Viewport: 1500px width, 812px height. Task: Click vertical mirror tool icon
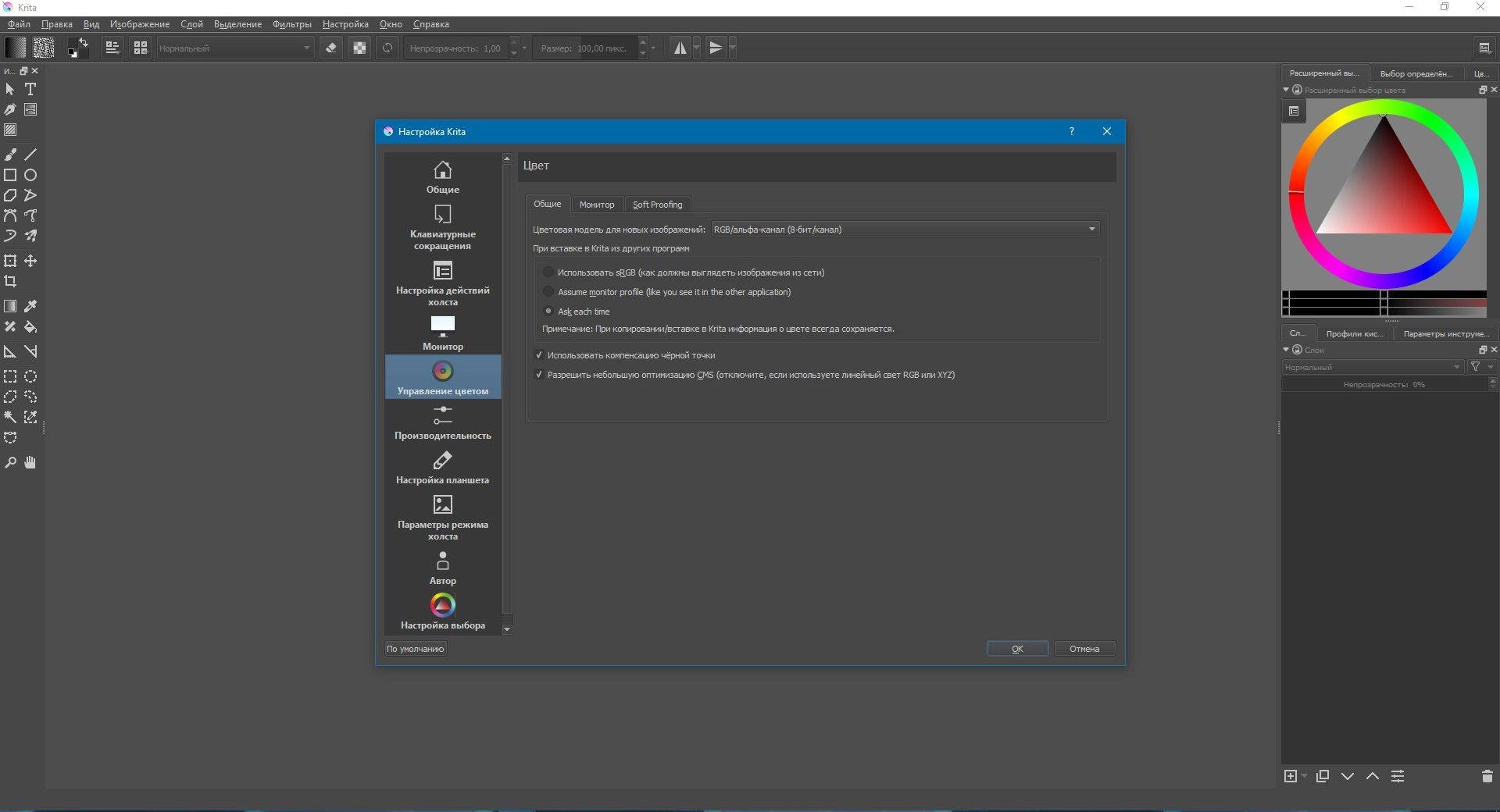(x=716, y=48)
